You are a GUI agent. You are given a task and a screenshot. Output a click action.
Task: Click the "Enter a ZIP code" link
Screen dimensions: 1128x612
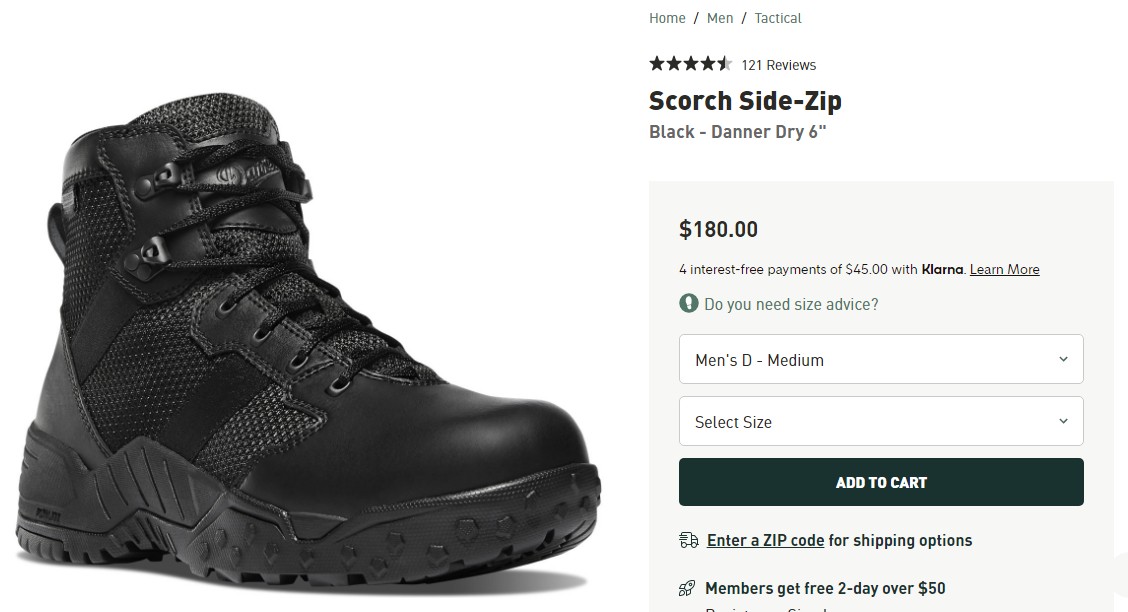(x=765, y=540)
